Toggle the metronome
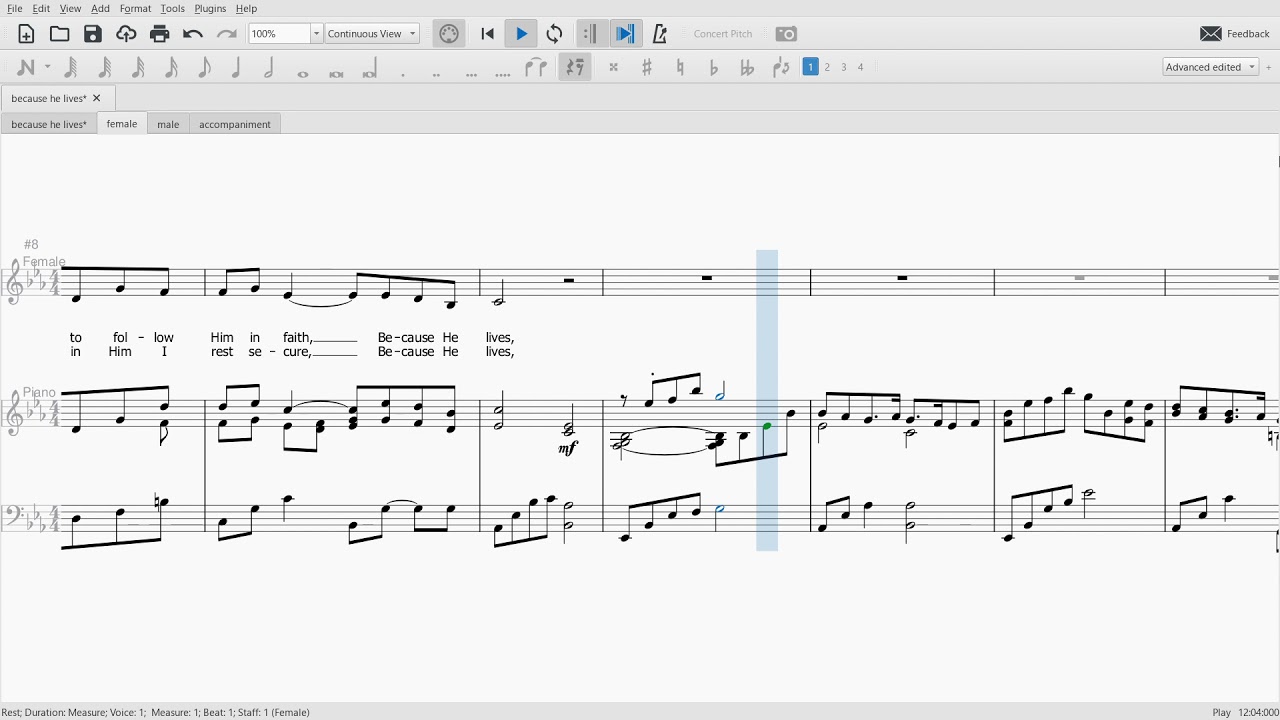The height and width of the screenshot is (720, 1280). click(x=660, y=34)
